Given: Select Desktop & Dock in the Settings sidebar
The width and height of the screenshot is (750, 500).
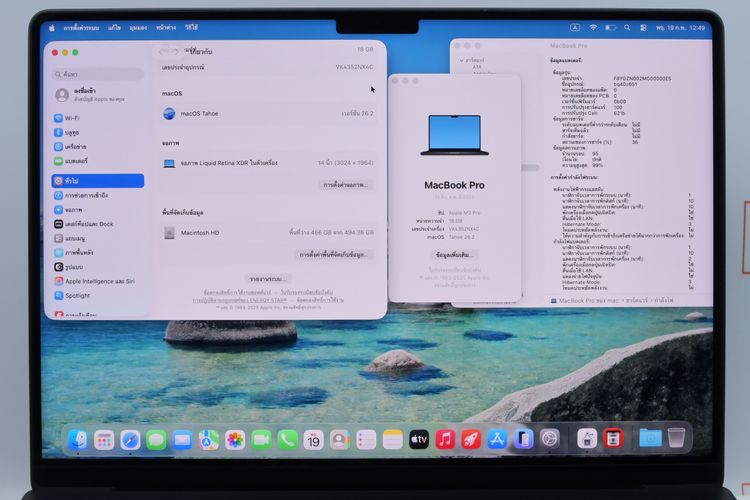Looking at the screenshot, I should tap(98, 224).
